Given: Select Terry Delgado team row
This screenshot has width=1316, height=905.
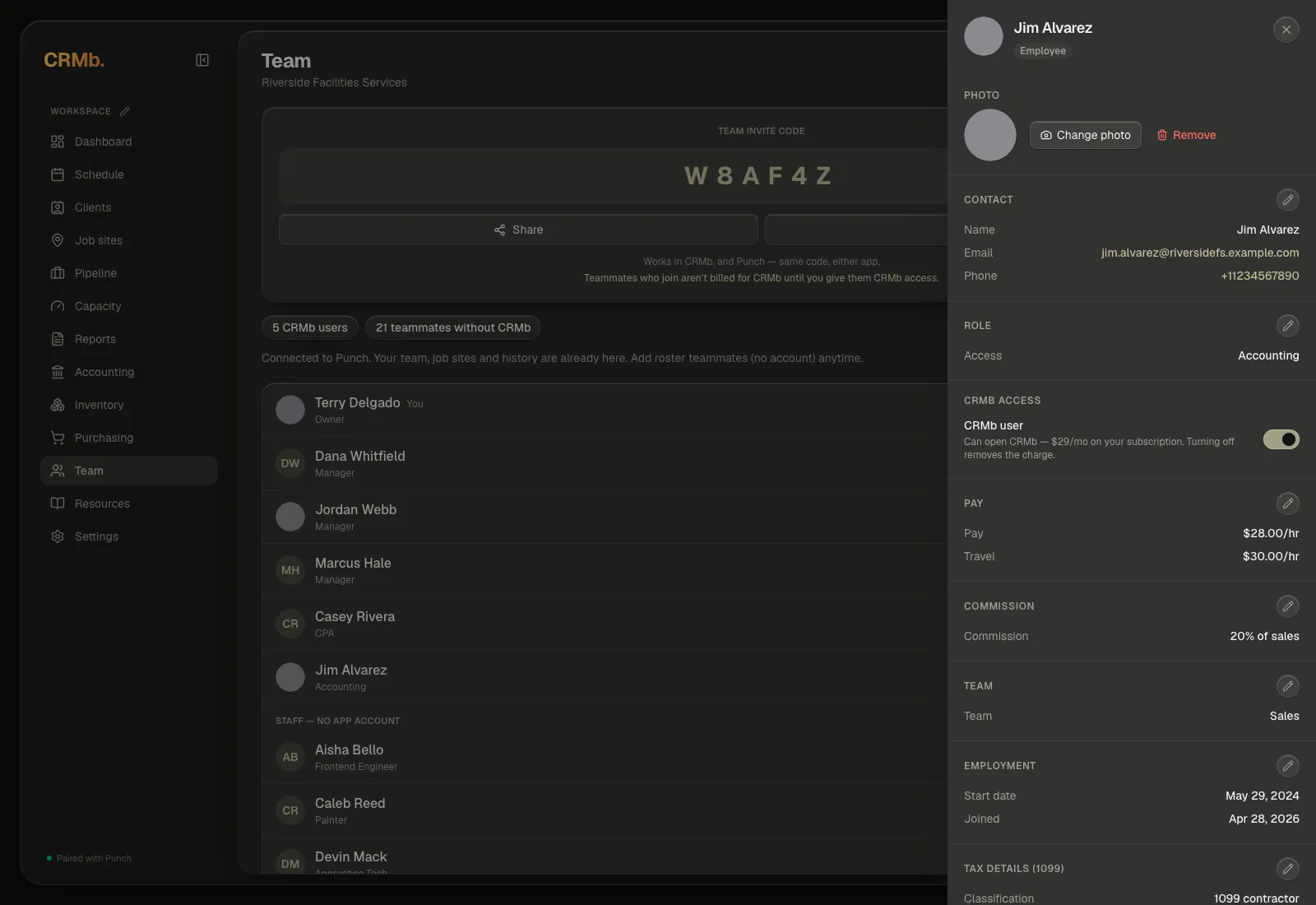Looking at the screenshot, I should [605, 410].
